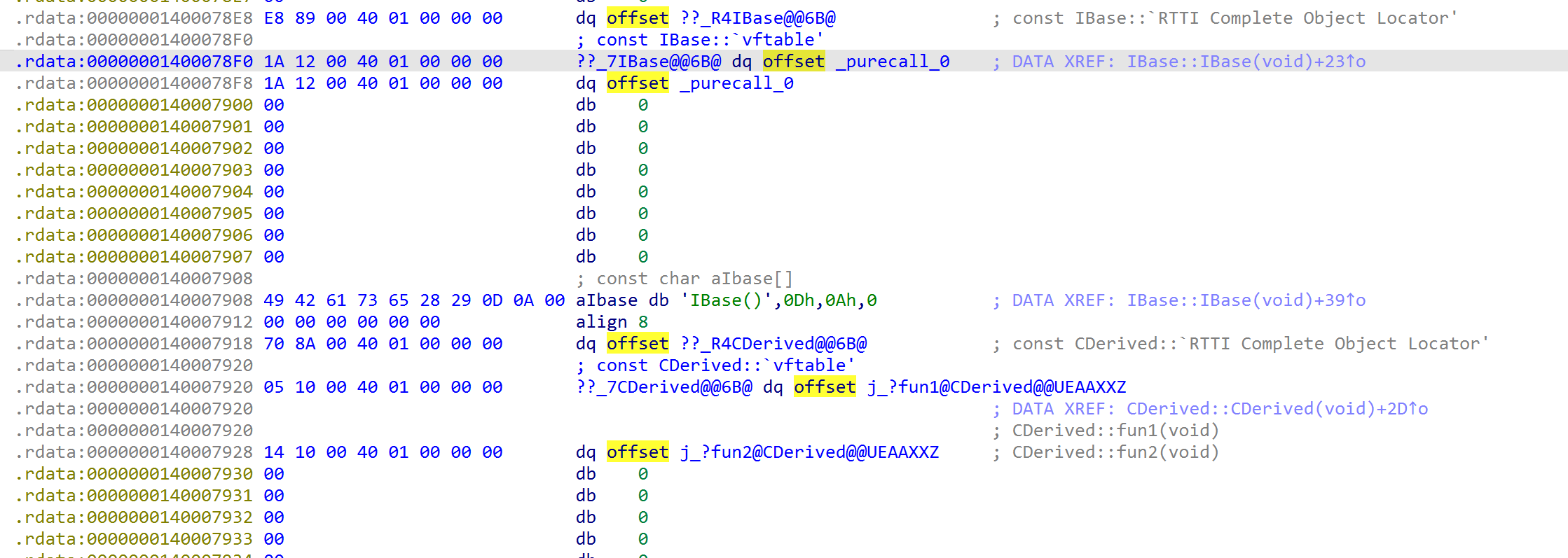Click the 'IBase()' string literal
1568x558 pixels.
click(727, 300)
